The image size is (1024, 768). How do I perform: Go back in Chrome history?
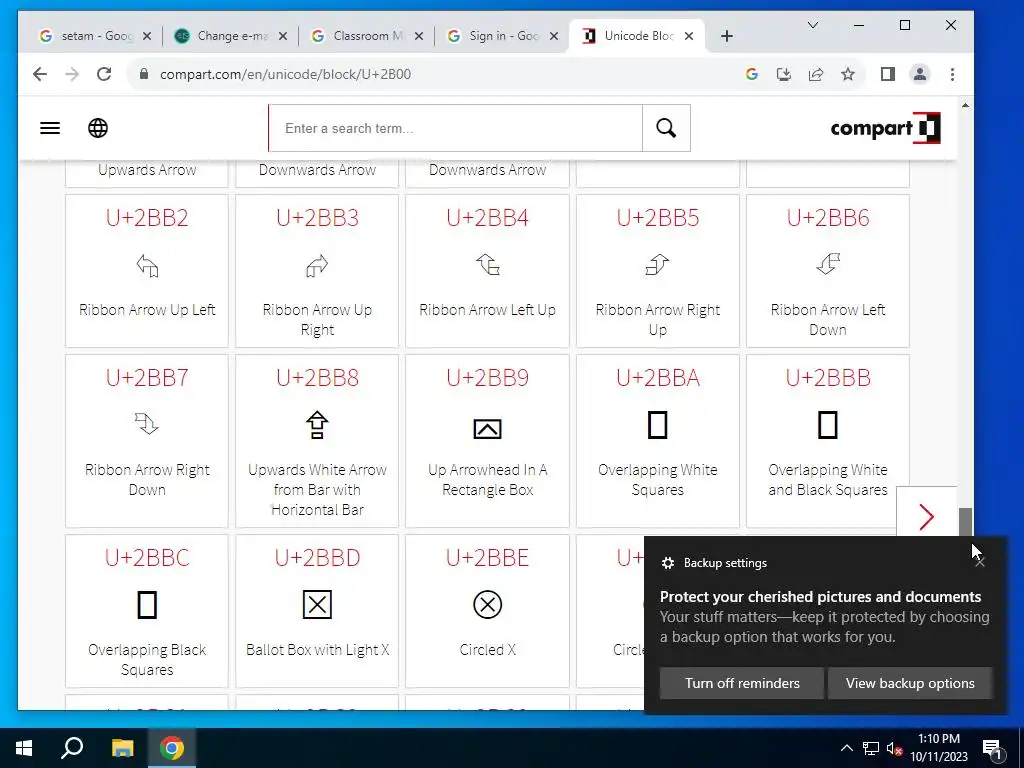point(40,74)
